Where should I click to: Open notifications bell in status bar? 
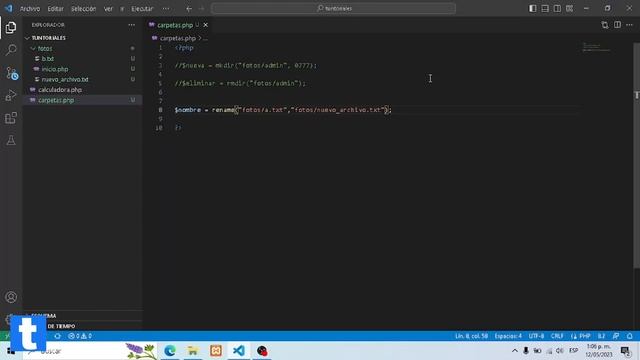[x=630, y=336]
